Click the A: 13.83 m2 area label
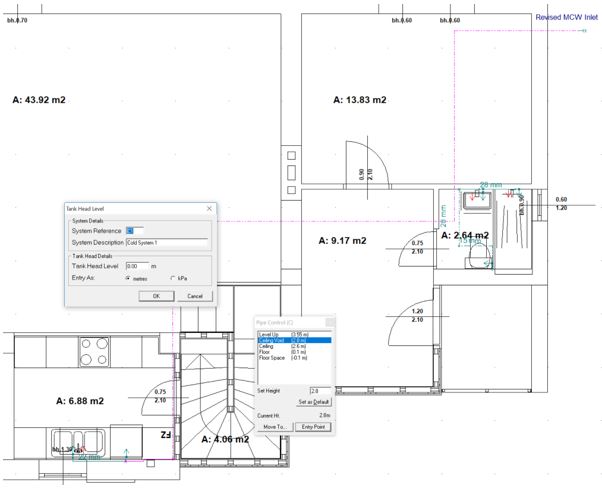 360,100
